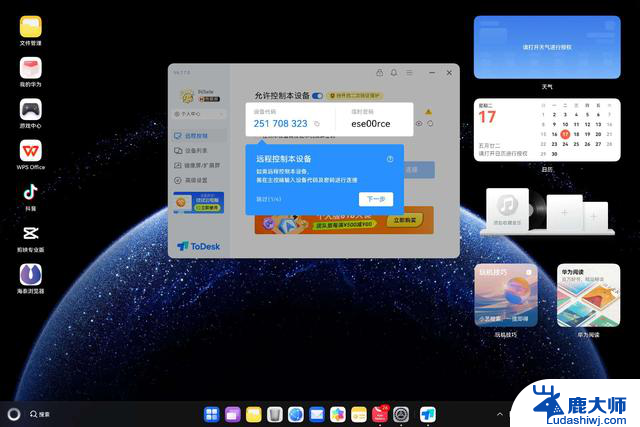Select date 17 in the calendar widget

click(x=565, y=134)
